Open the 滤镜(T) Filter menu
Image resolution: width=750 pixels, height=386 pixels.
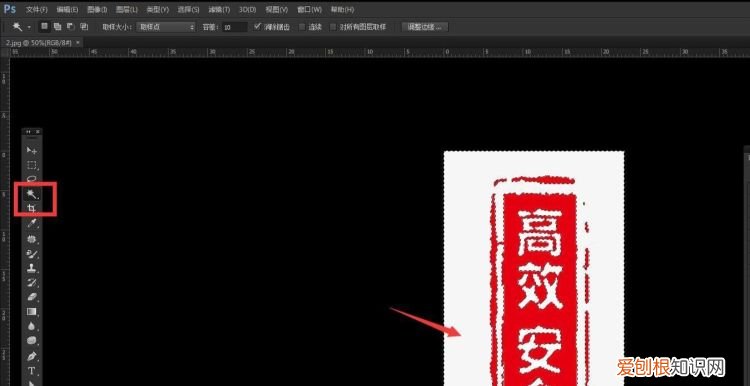(x=219, y=10)
